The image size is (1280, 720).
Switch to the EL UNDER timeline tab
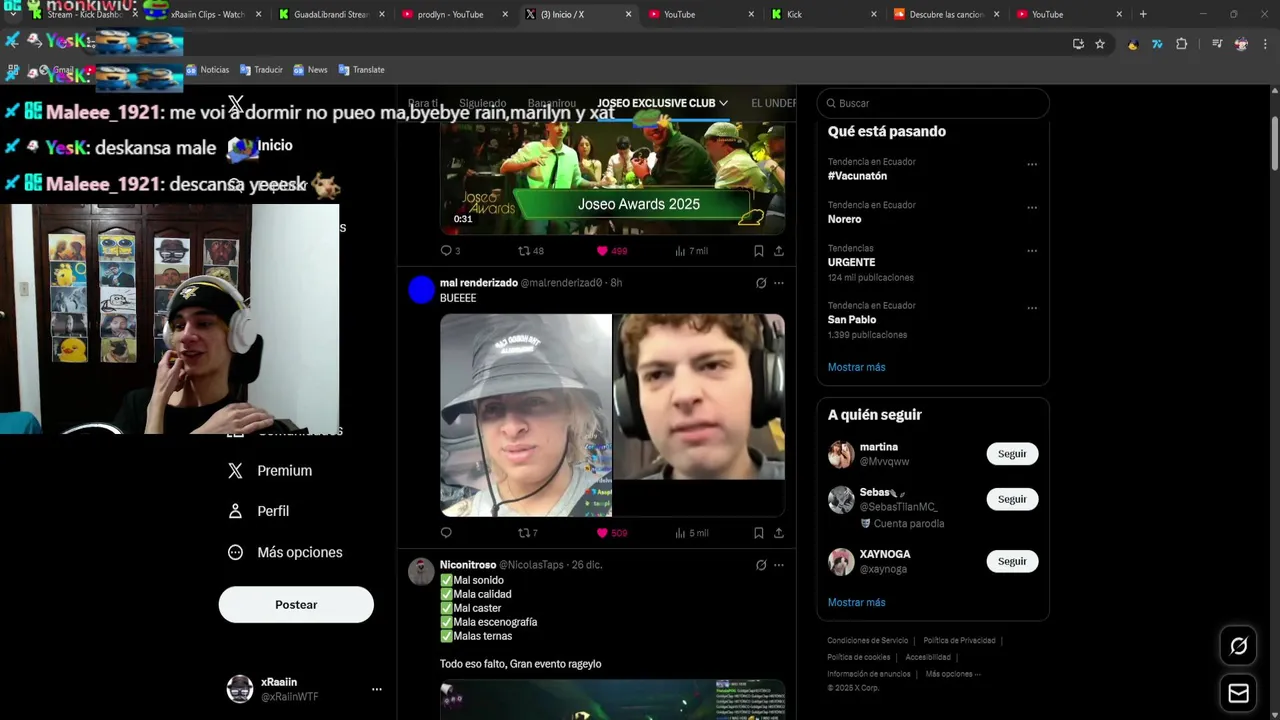[x=773, y=103]
